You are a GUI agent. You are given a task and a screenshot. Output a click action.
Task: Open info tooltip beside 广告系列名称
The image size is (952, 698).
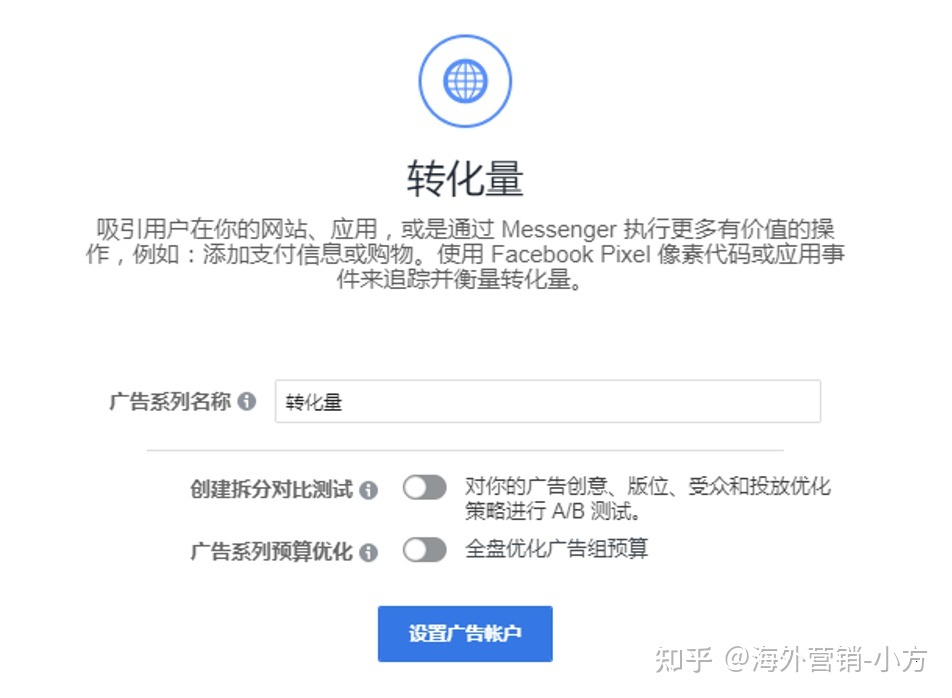(246, 401)
